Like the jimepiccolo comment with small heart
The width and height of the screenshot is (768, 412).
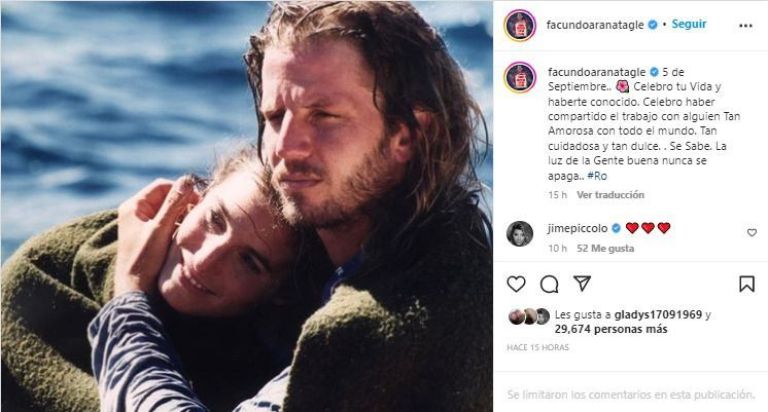click(x=752, y=233)
